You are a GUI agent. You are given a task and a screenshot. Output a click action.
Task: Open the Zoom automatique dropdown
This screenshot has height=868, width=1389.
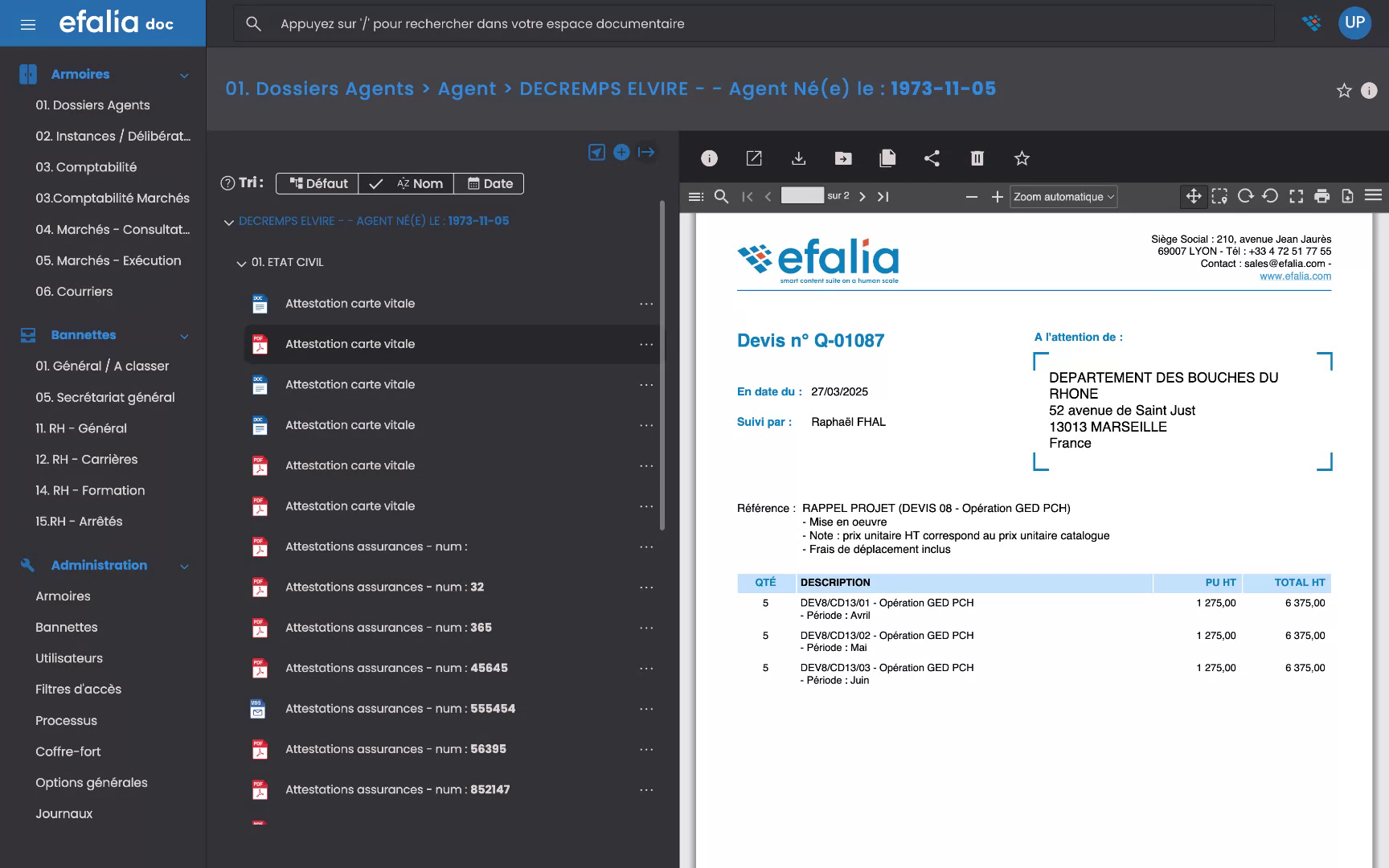pyautogui.click(x=1063, y=196)
